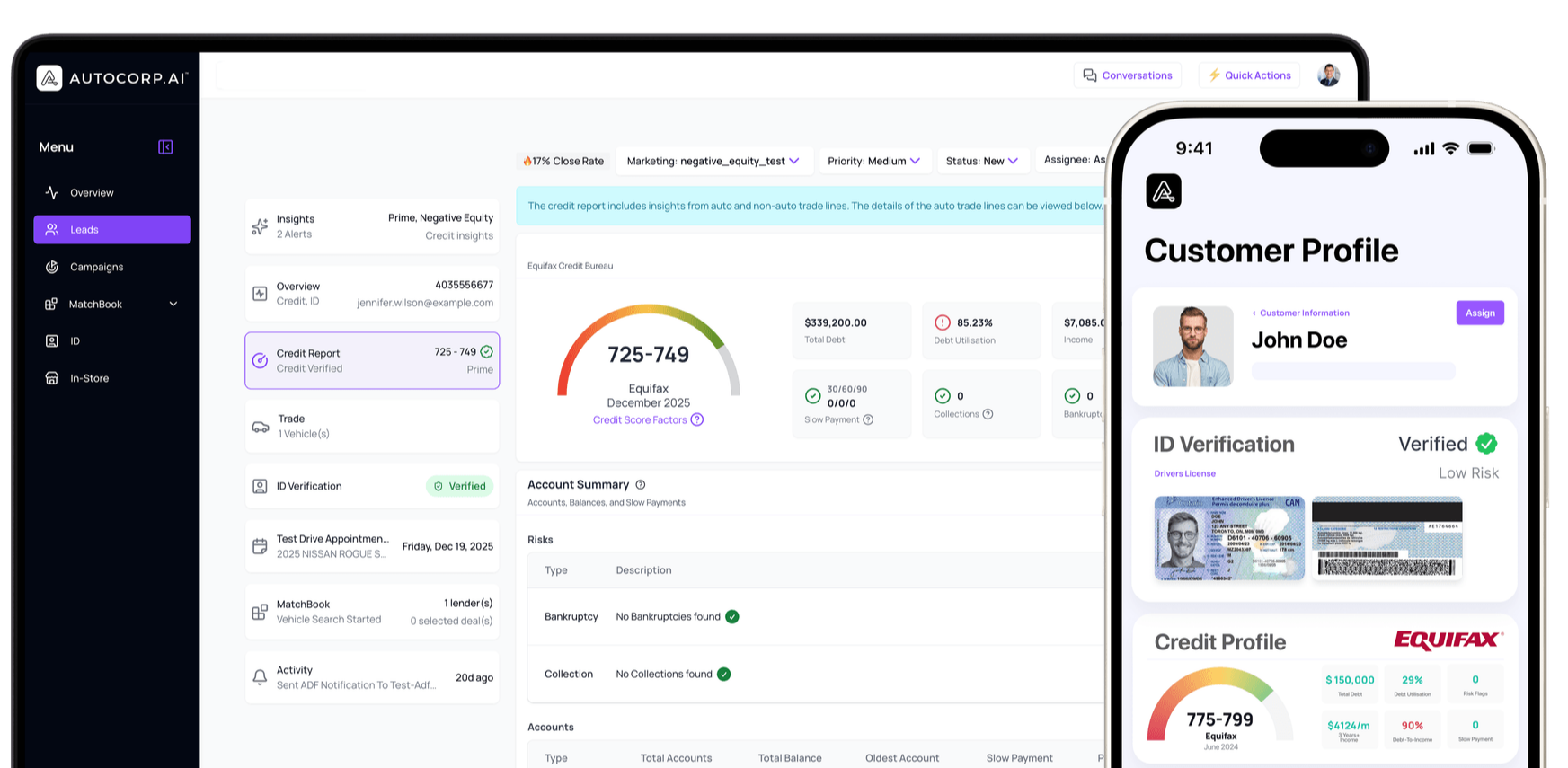Click the info icon beside Collections
This screenshot has height=768, width=1568.
click(988, 414)
